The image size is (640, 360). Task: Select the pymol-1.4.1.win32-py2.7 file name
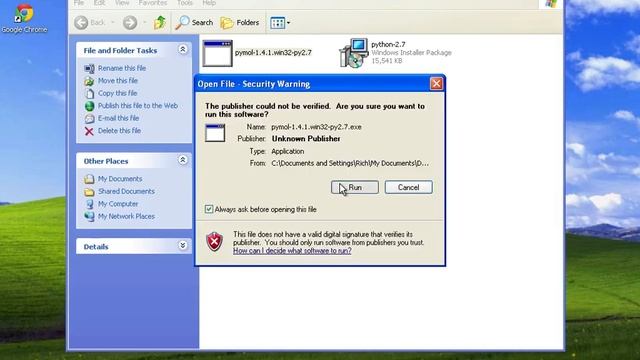[273, 53]
